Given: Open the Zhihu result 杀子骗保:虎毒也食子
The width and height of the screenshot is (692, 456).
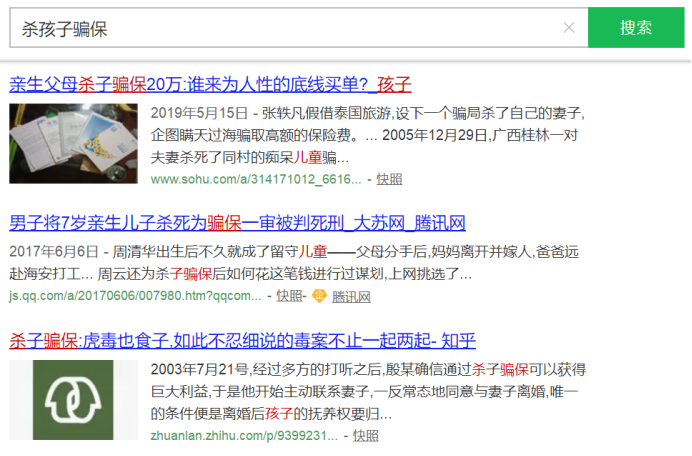Looking at the screenshot, I should (242, 341).
